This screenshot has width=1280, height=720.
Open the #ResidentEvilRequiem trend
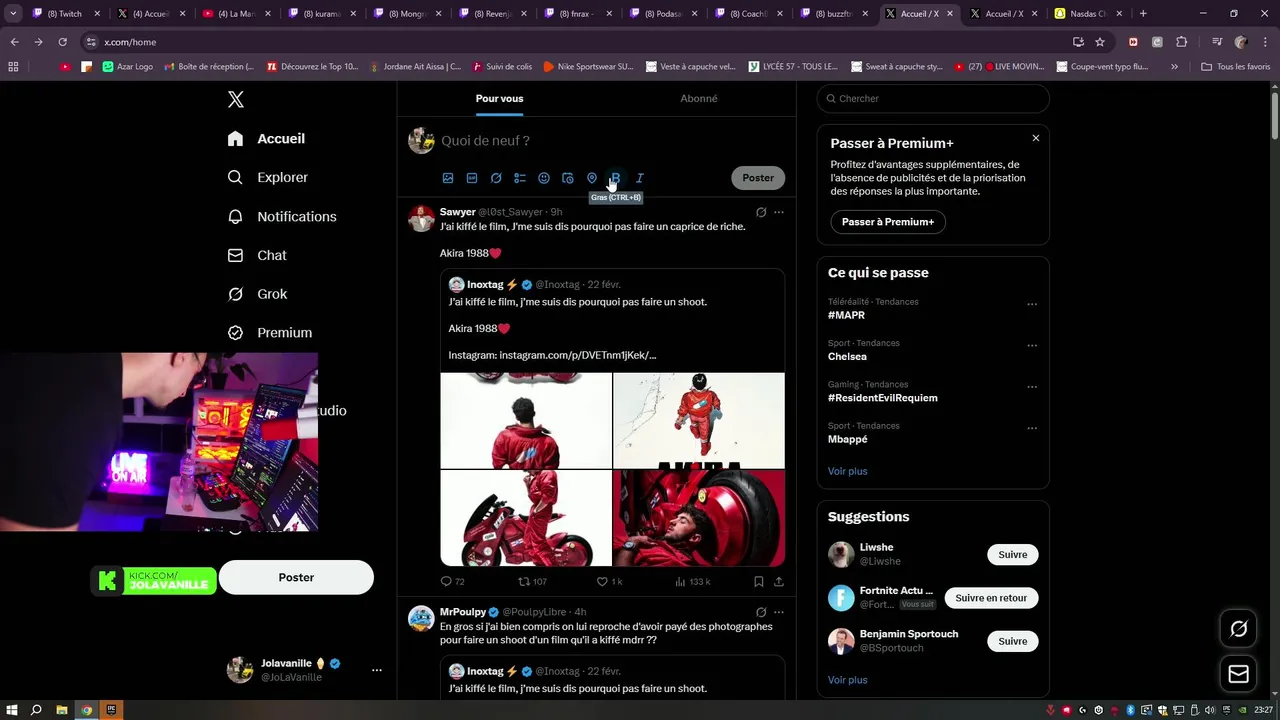[x=883, y=398]
